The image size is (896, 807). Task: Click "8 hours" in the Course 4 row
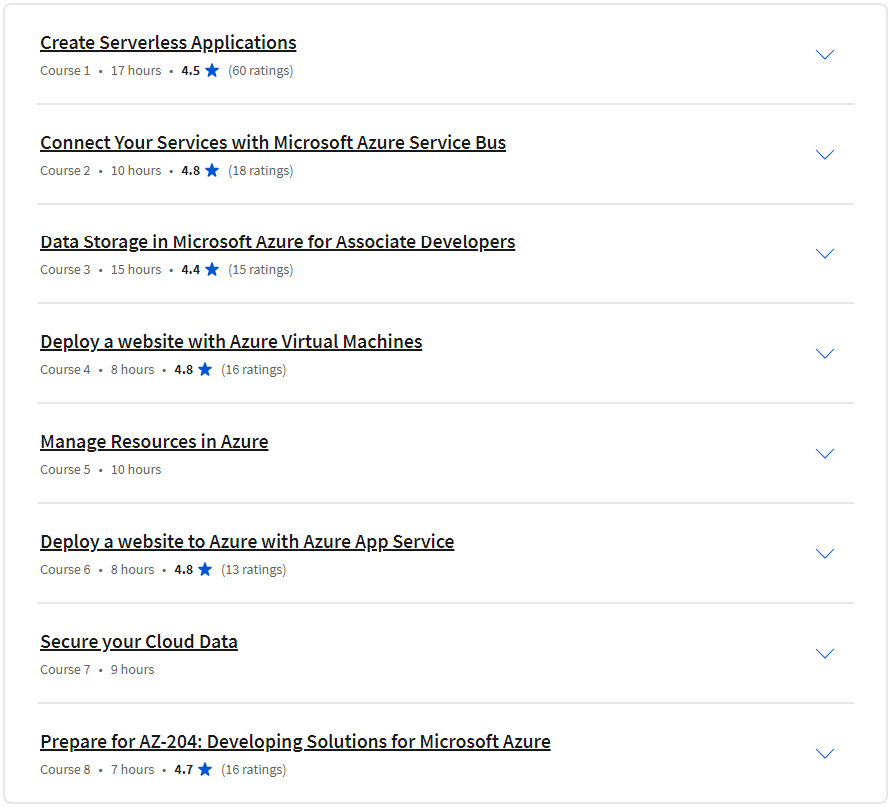tap(133, 369)
